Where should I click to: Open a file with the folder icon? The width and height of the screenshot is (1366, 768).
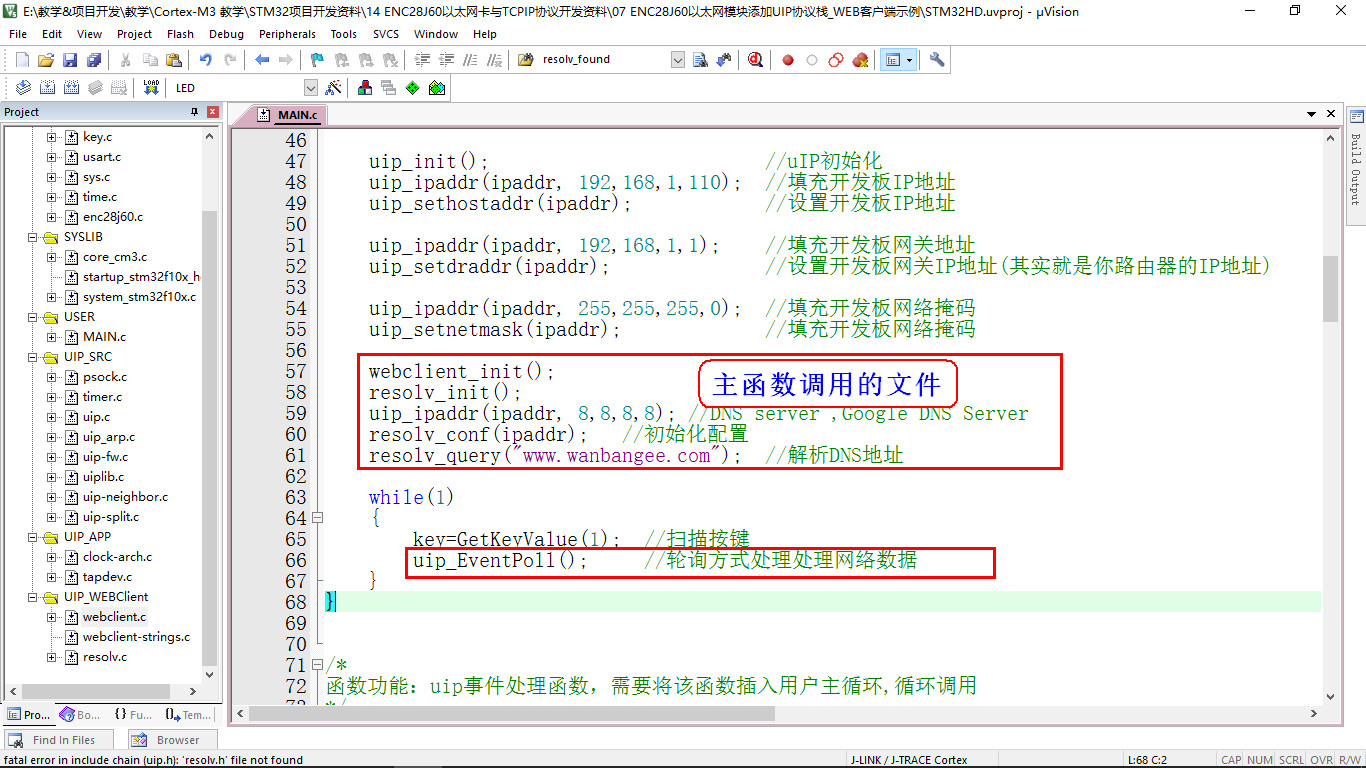[x=46, y=60]
